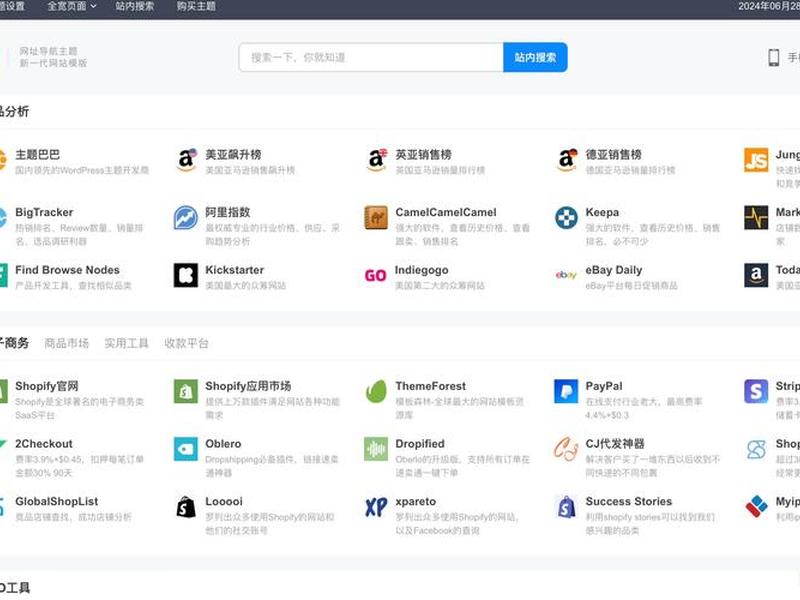The width and height of the screenshot is (800, 600).
Task: Click the CJ代发神器 title text
Action: [615, 444]
